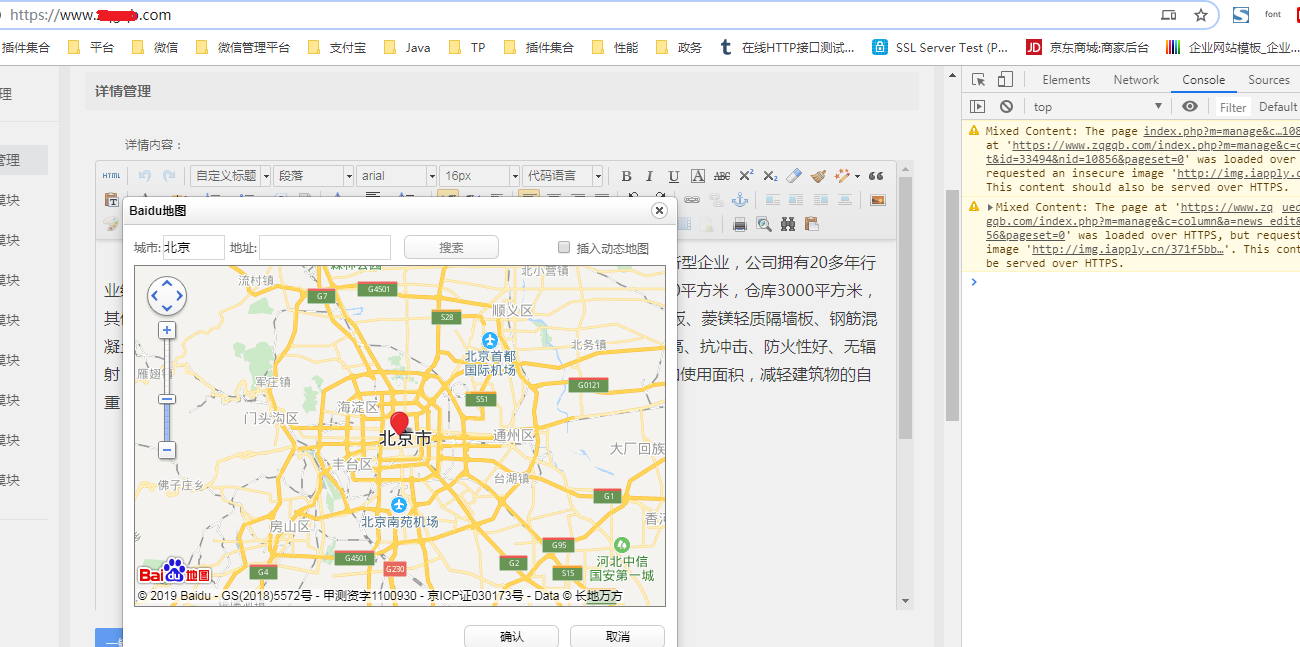Open the Default levels dropdown in console

point(1278,106)
